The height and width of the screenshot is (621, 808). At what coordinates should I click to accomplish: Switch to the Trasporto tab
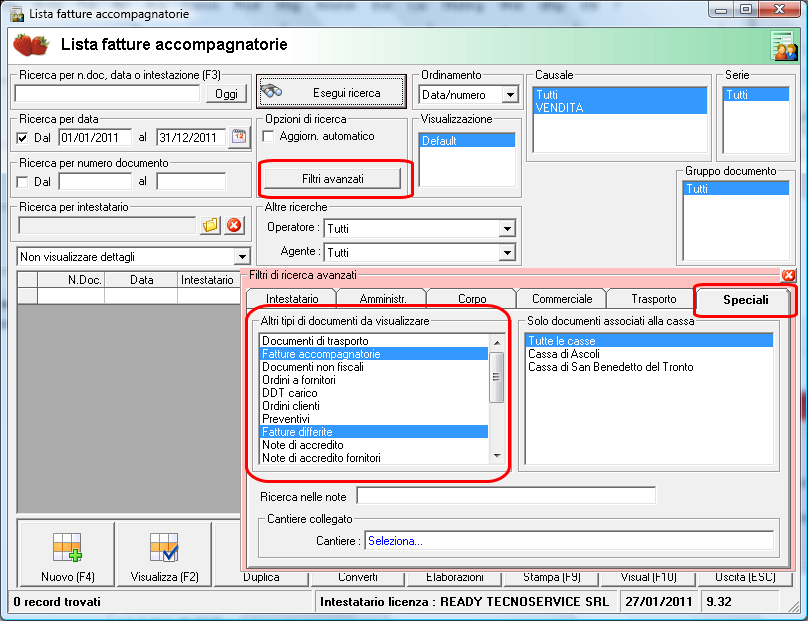[x=653, y=299]
